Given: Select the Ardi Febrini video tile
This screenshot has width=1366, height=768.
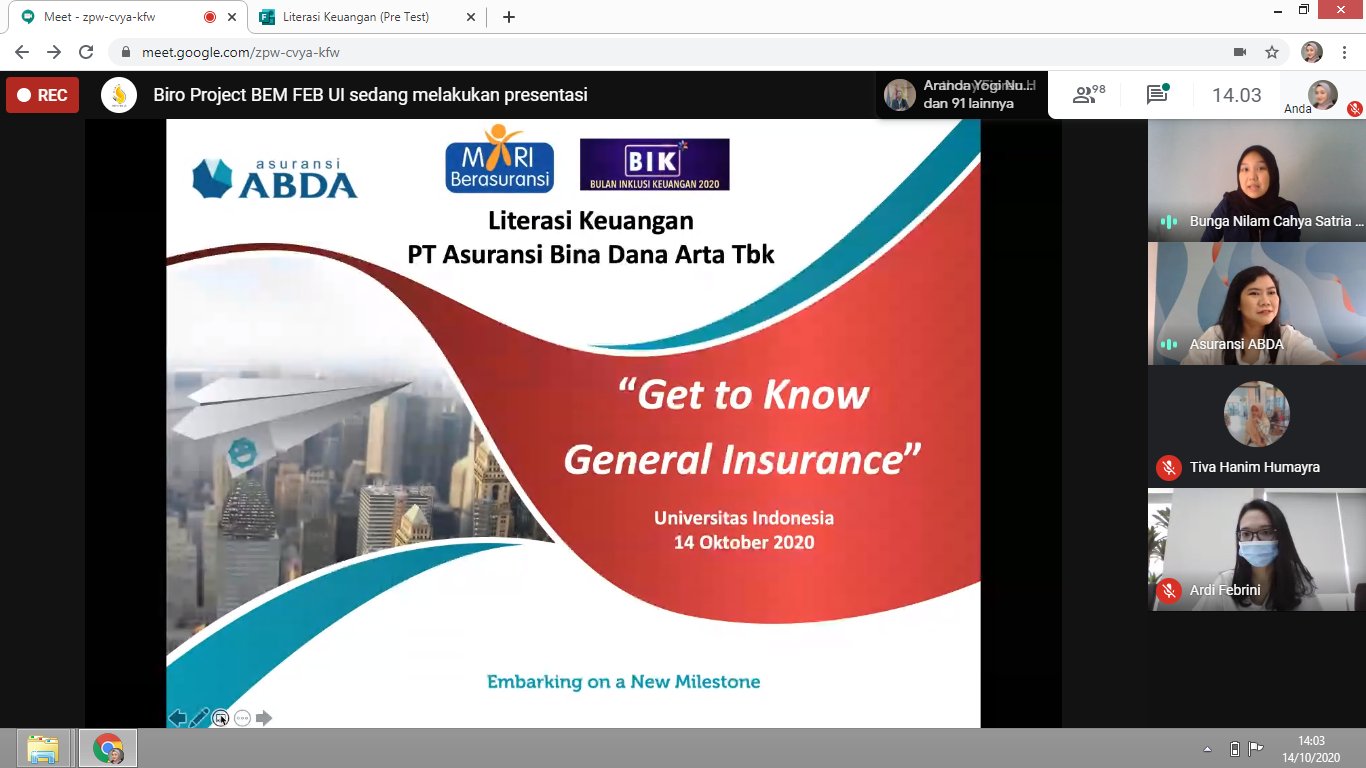Looking at the screenshot, I should (x=1256, y=550).
